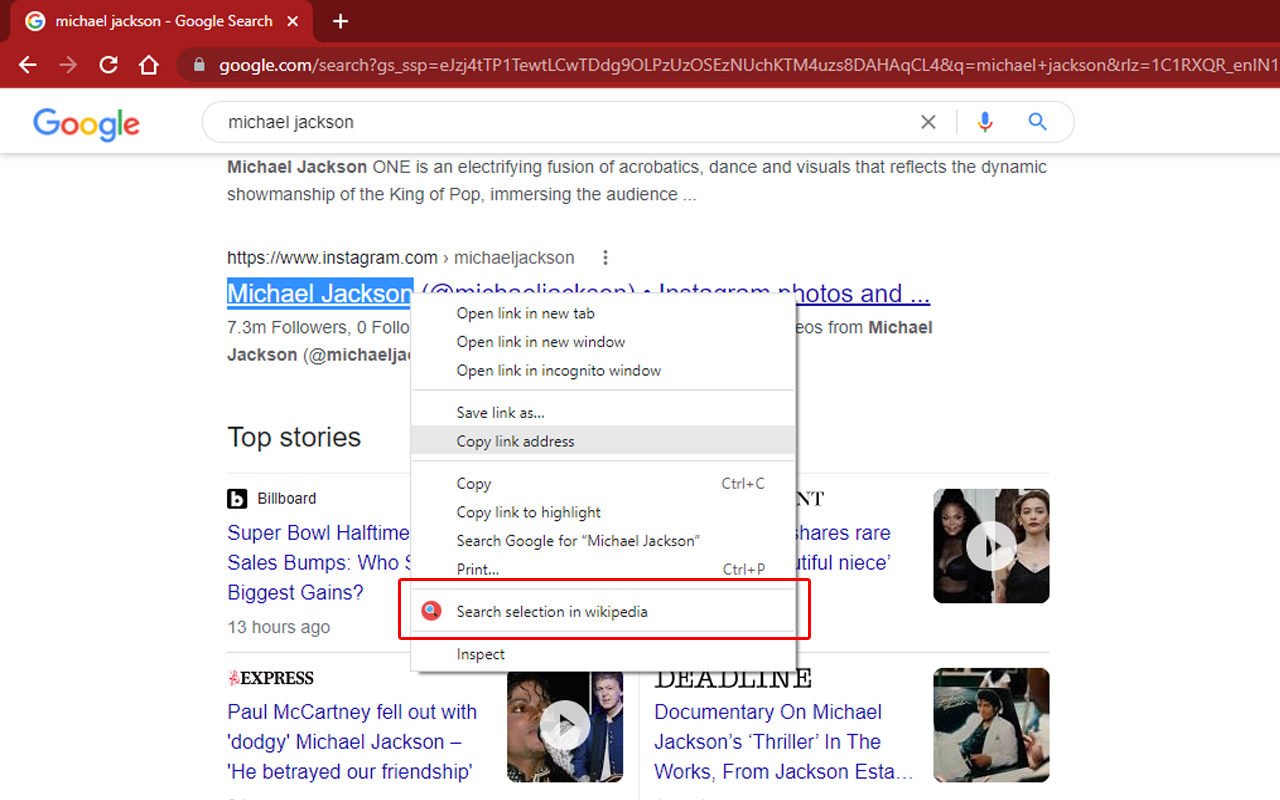Click the lock icon in address bar
Image resolution: width=1280 pixels, height=800 pixels.
[x=199, y=65]
